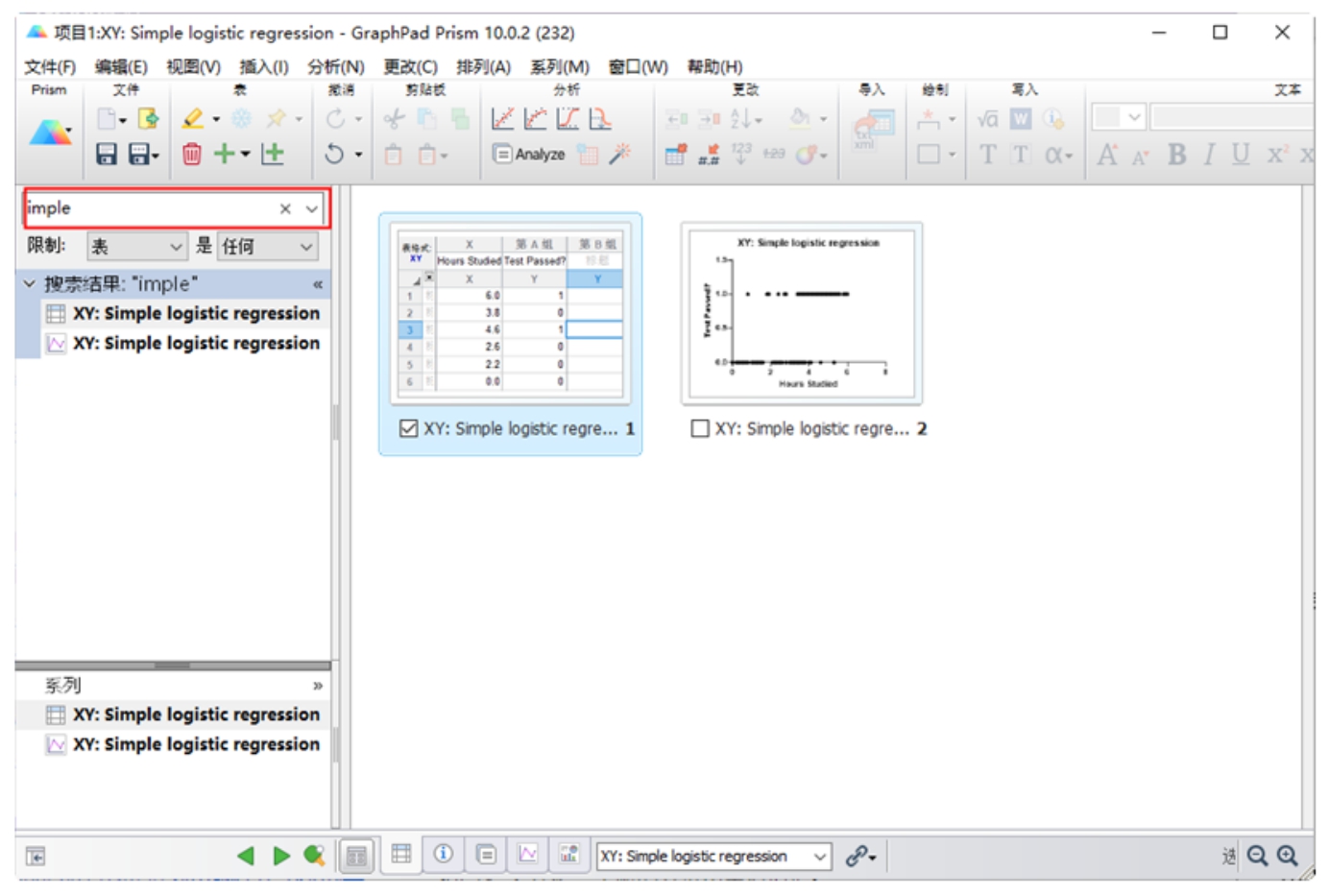The width and height of the screenshot is (1329, 896).
Task: Click the Italic text formatting icon
Action: [x=1210, y=154]
